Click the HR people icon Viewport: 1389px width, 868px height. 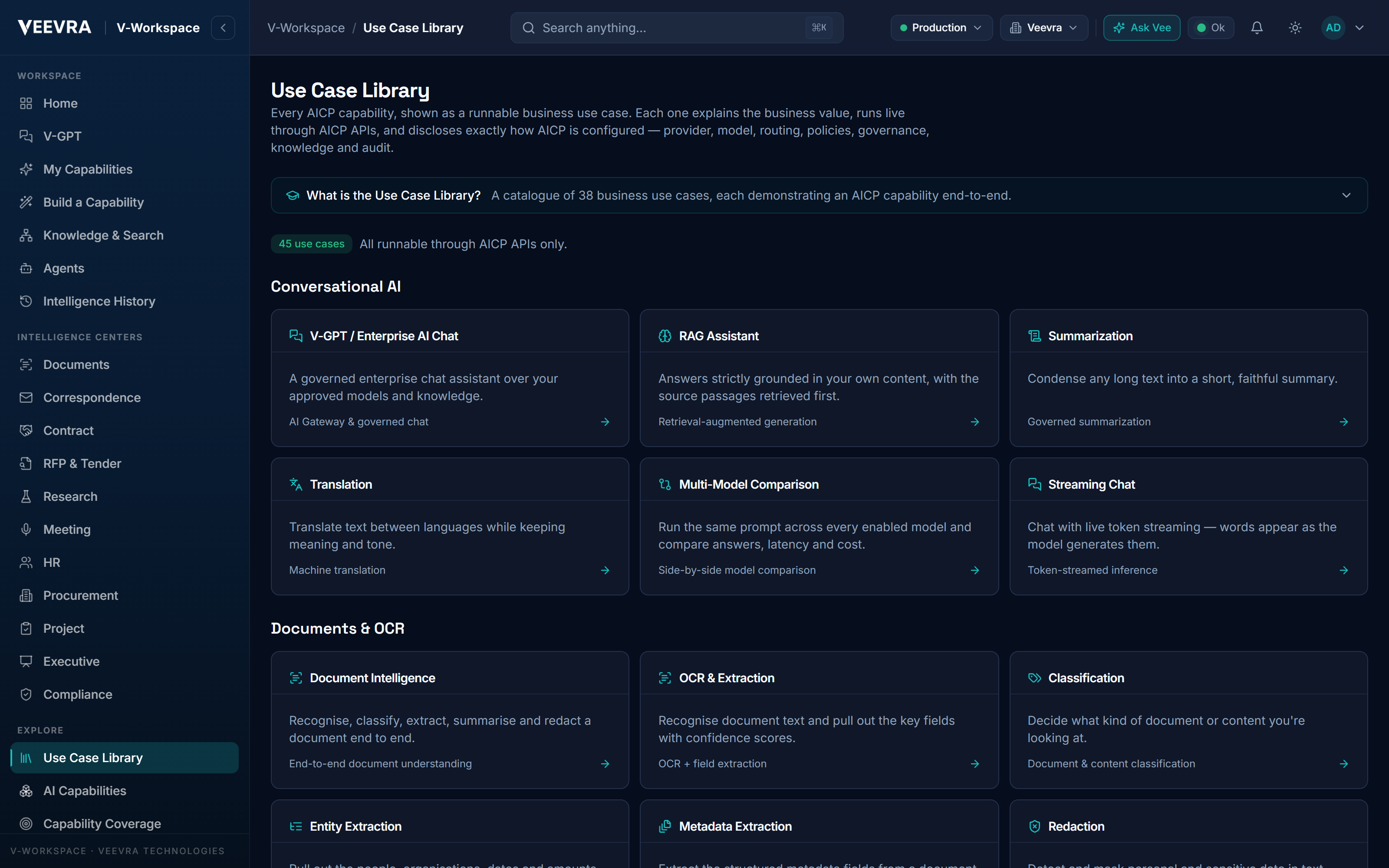coord(26,562)
